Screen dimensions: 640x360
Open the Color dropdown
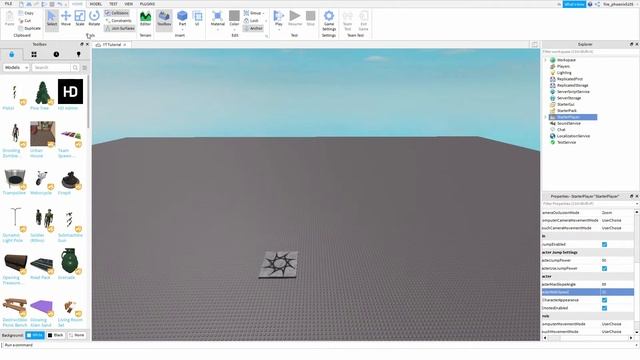pos(234,20)
